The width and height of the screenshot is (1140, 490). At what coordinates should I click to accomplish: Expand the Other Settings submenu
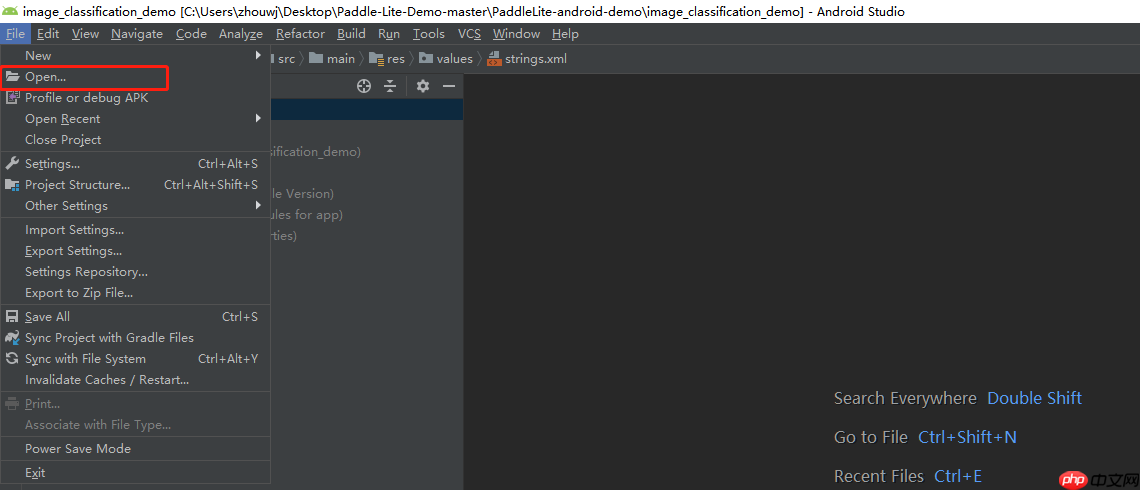[135, 206]
